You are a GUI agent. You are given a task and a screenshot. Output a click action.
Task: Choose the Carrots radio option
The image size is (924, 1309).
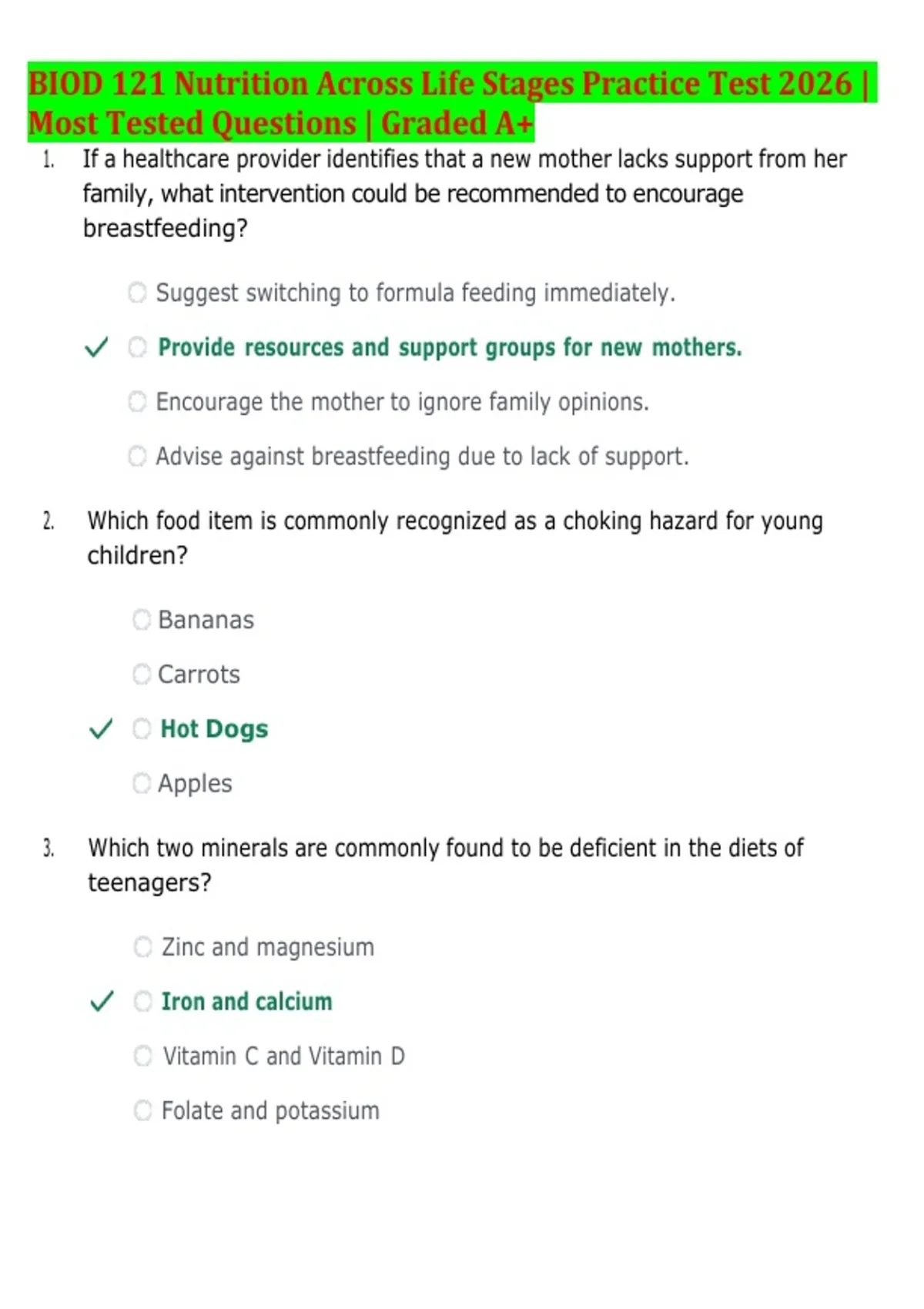click(x=142, y=675)
